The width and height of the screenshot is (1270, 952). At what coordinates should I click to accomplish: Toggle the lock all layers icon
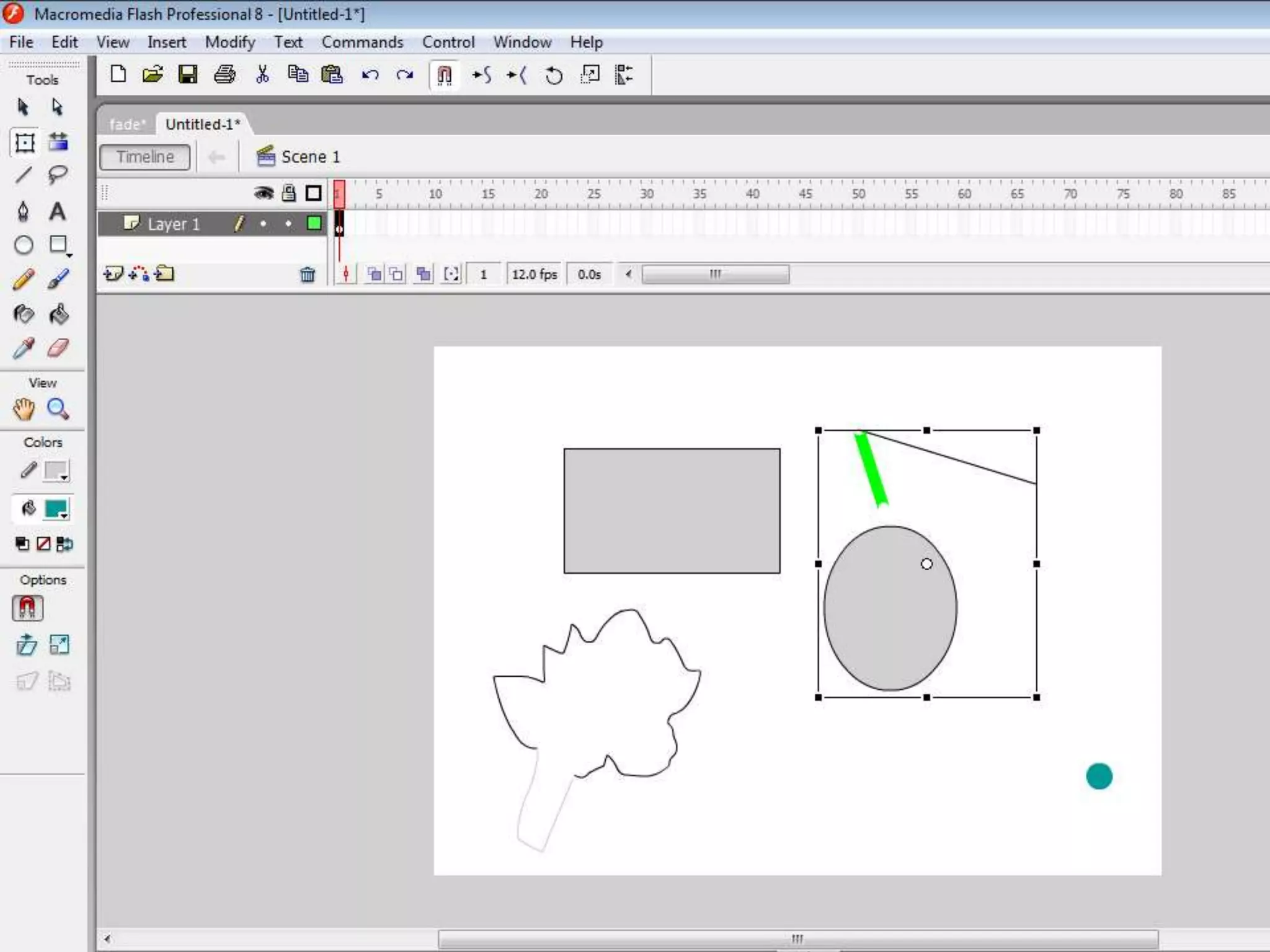[288, 193]
